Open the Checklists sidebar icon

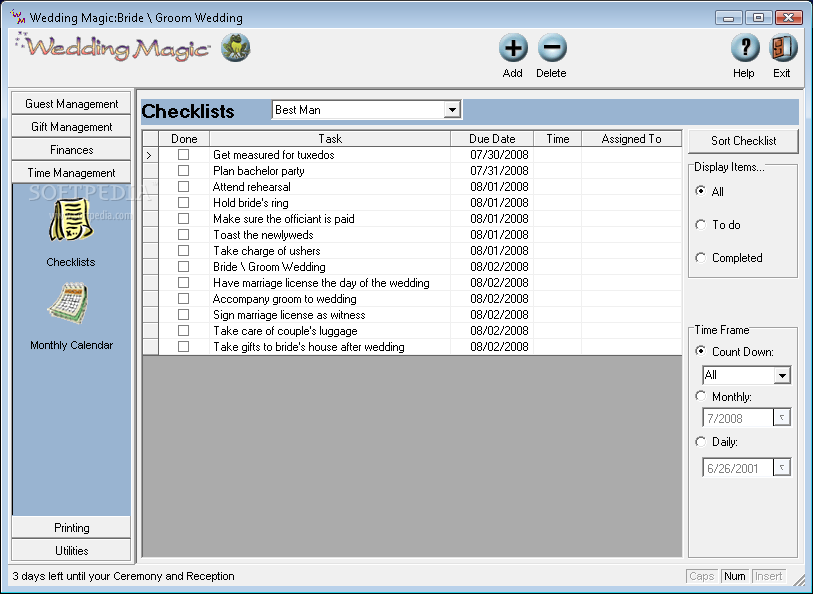(x=71, y=220)
